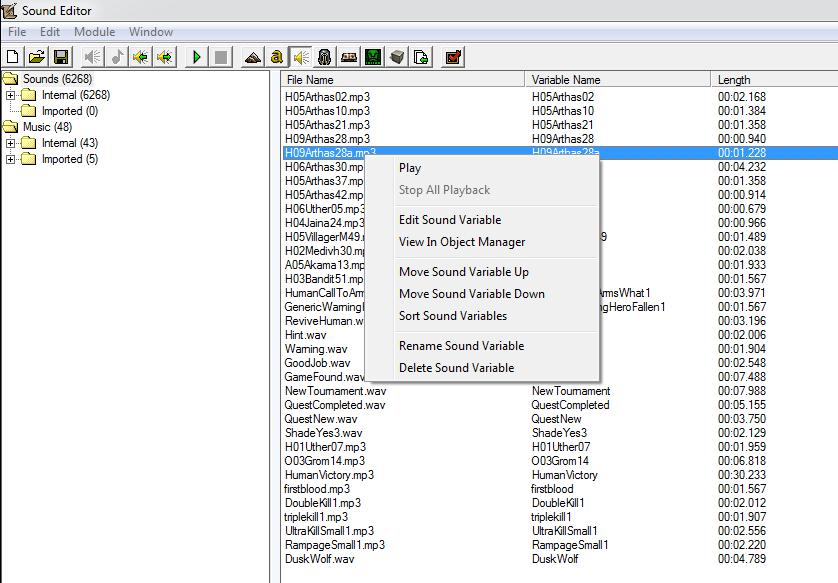Open the Terrain Editor mountain icon
Screen dimensions: 838x583
[252, 57]
